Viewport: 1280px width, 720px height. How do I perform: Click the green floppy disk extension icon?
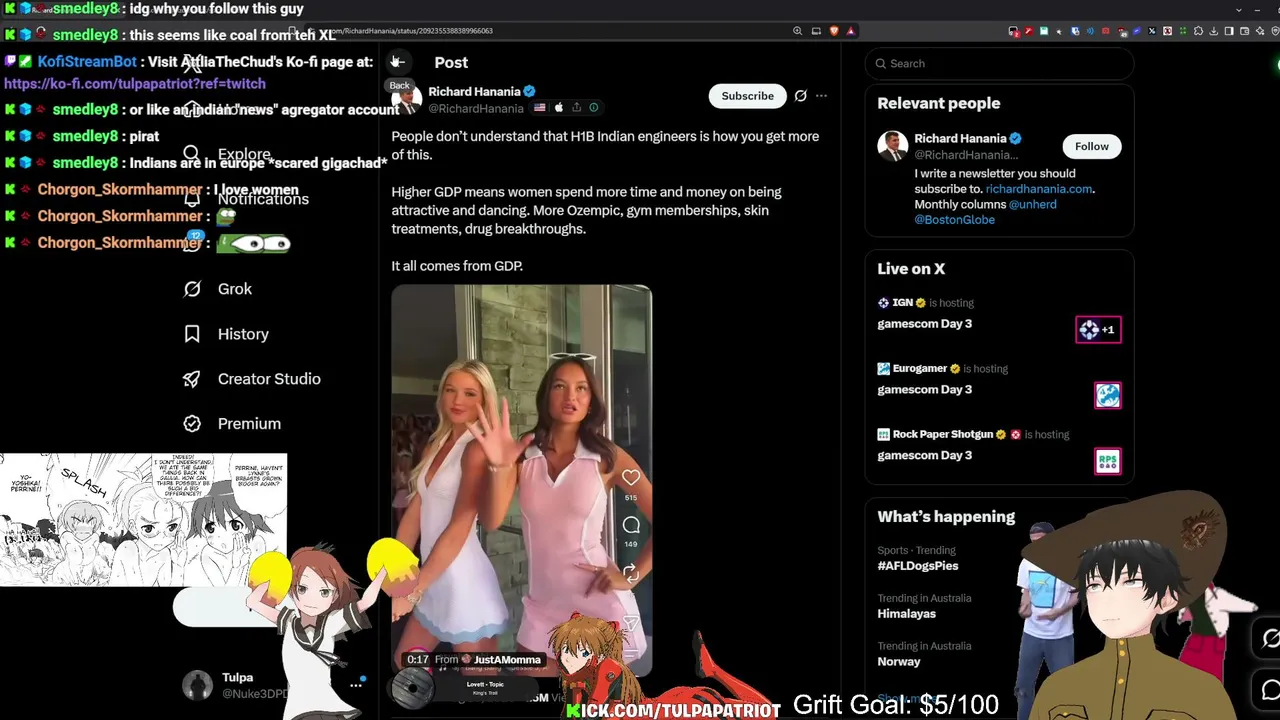[1044, 31]
